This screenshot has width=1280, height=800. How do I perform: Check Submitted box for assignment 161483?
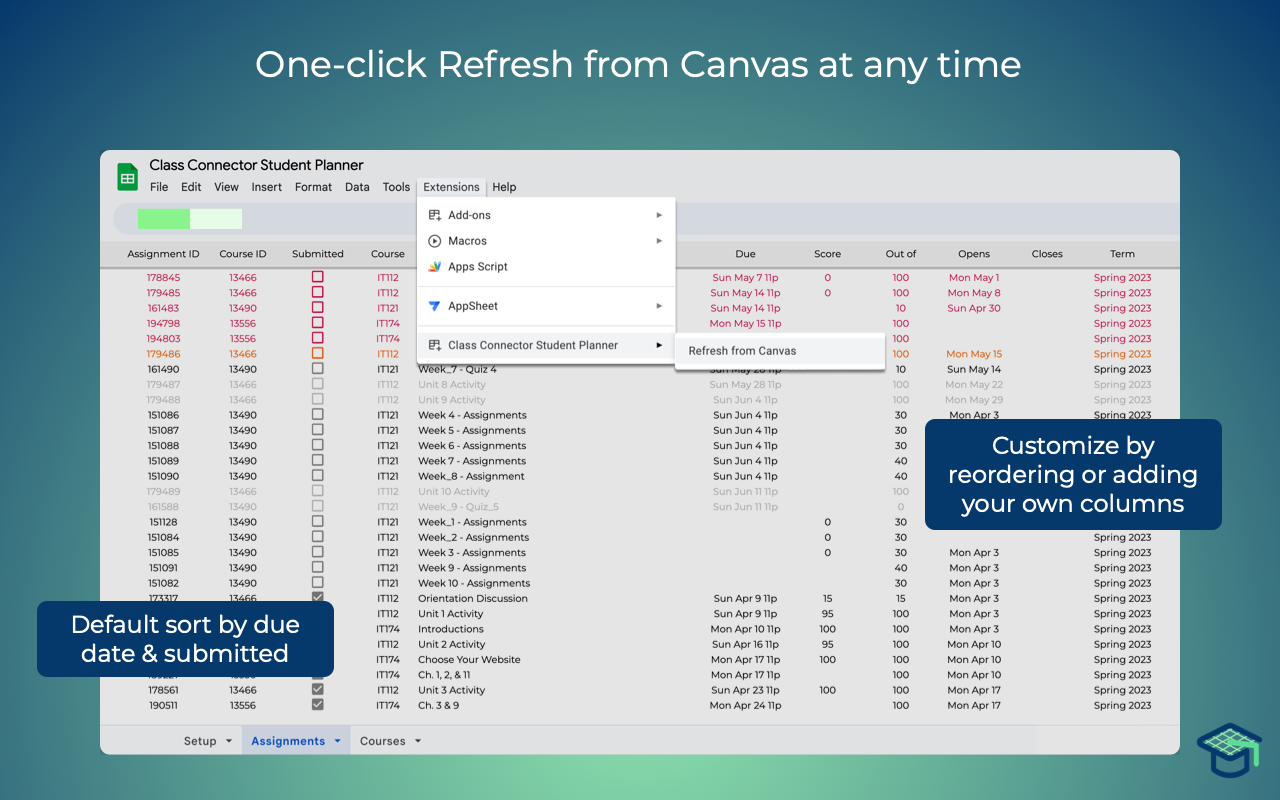coord(318,308)
